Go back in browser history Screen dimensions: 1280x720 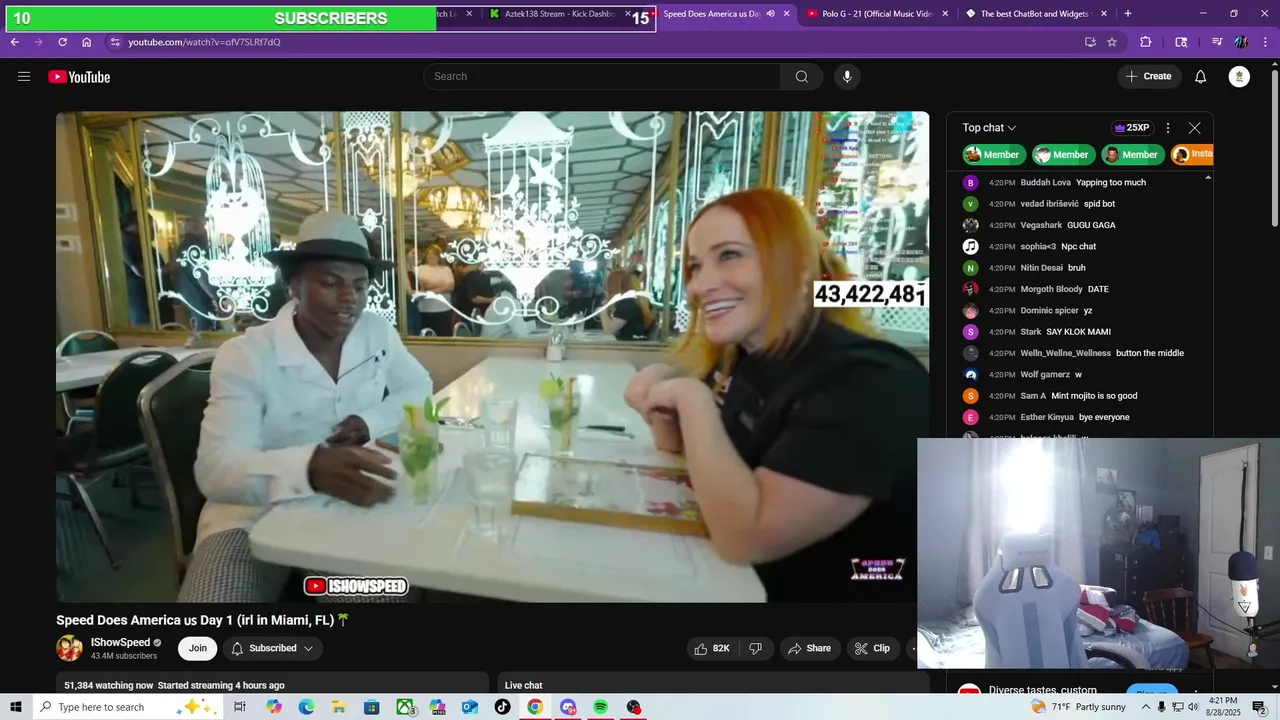(15, 42)
